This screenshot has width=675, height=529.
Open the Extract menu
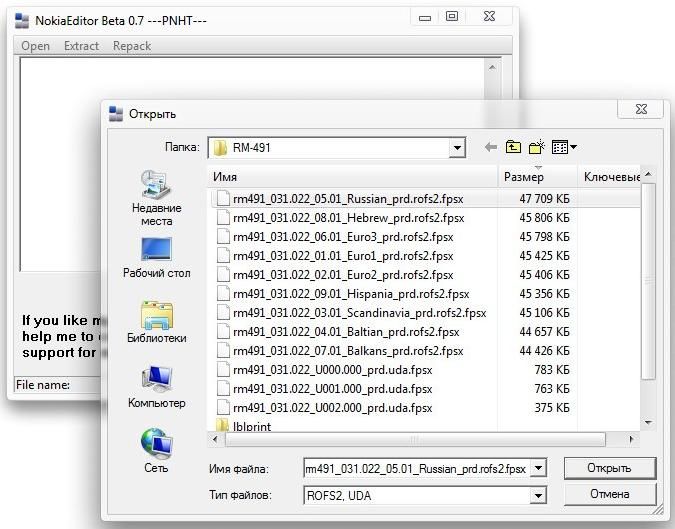pos(81,46)
